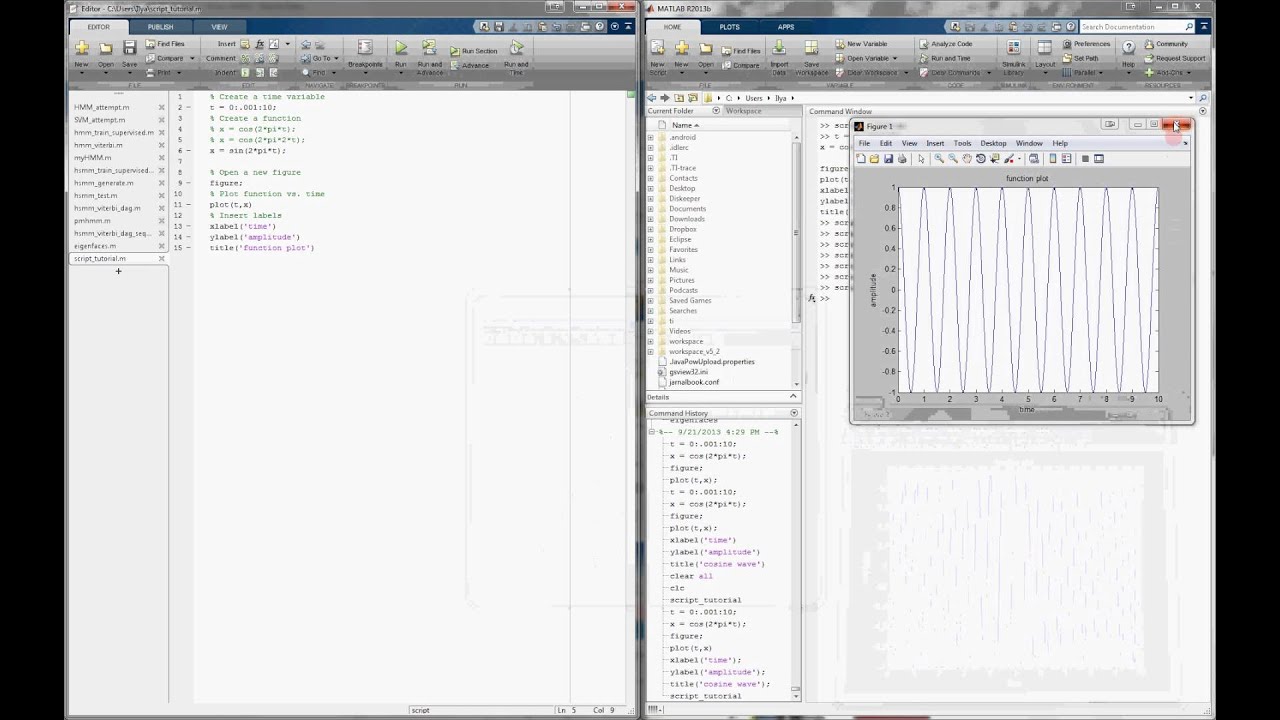Click Zoom Out tool in Figure 1
This screenshot has height=720, width=1280.
tap(952, 159)
